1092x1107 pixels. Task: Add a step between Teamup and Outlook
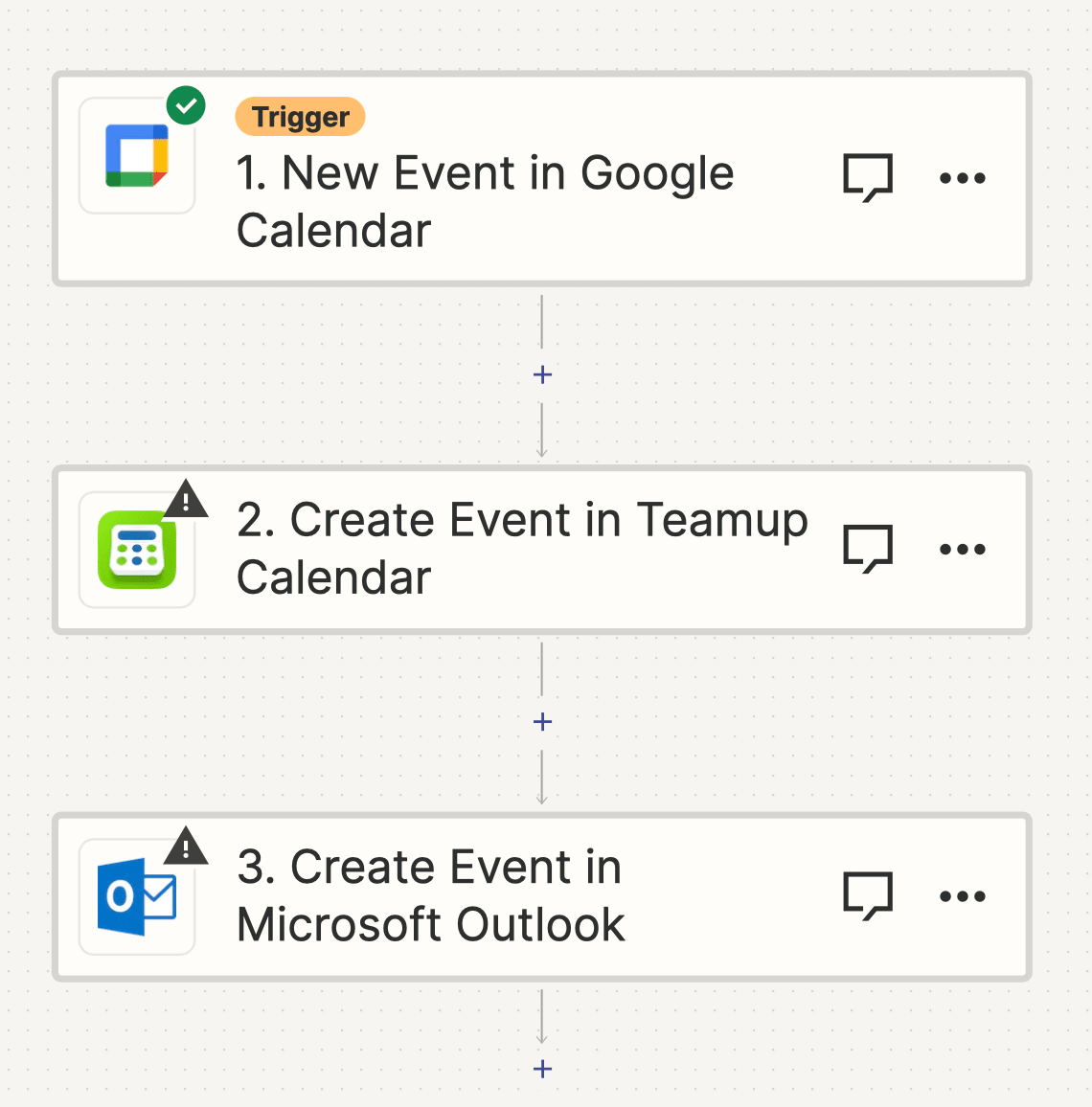pyautogui.click(x=542, y=721)
